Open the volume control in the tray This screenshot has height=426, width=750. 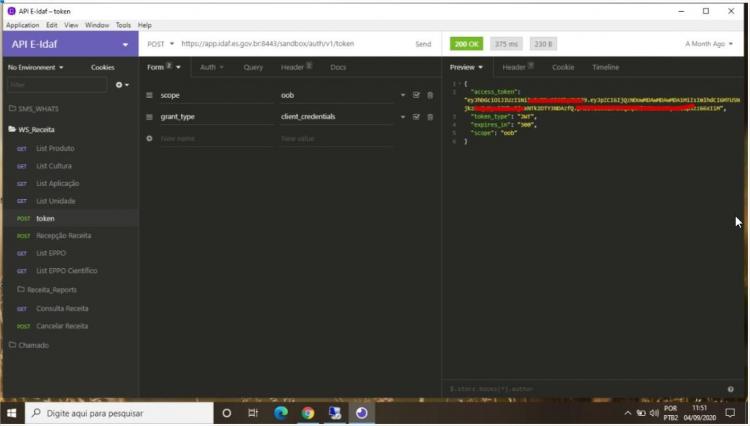point(654,413)
